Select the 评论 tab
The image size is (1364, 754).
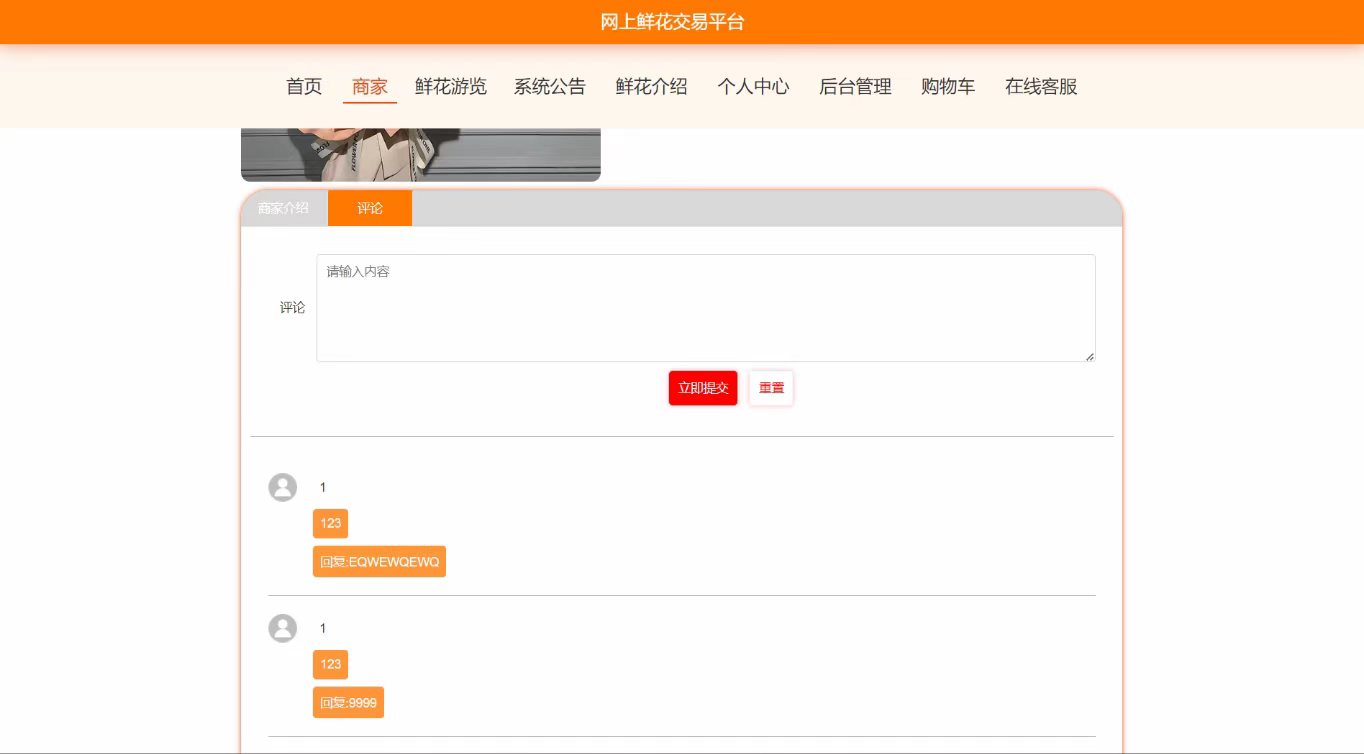(370, 208)
